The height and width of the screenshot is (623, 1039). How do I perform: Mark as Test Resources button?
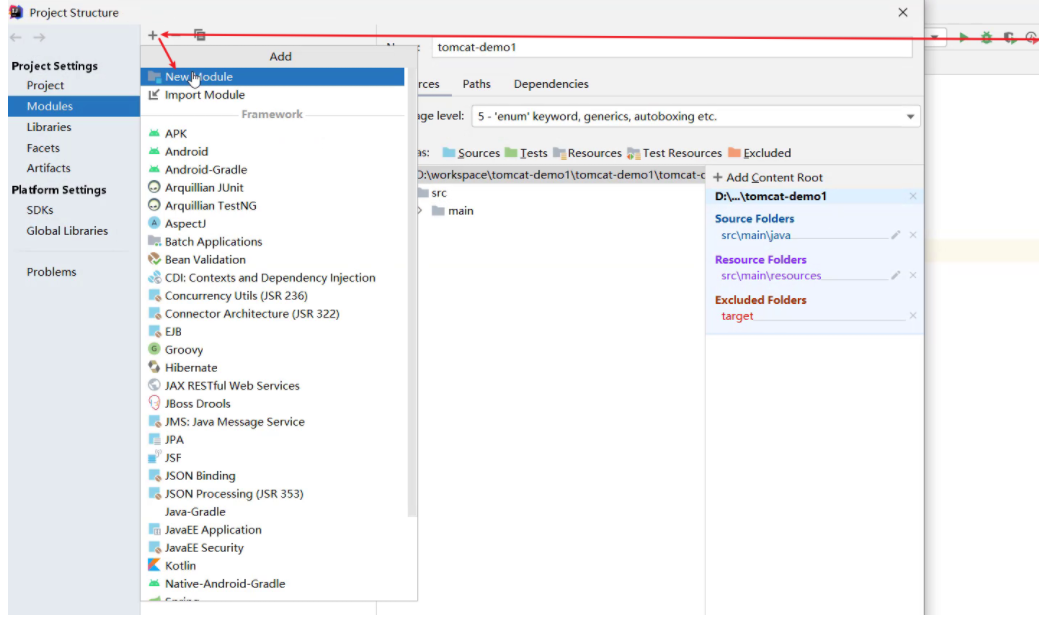click(x=675, y=153)
